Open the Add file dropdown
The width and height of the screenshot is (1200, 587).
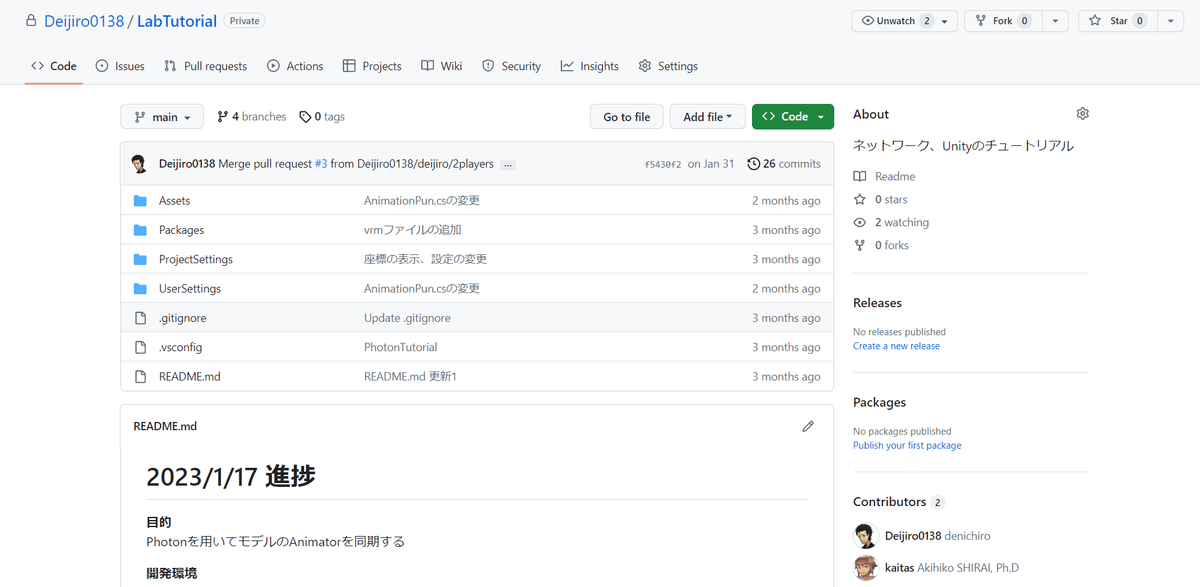(707, 117)
